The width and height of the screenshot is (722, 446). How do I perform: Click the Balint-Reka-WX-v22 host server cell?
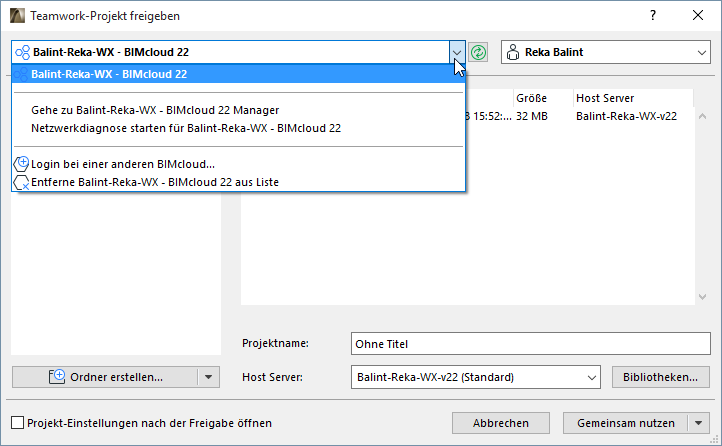pyautogui.click(x=627, y=116)
